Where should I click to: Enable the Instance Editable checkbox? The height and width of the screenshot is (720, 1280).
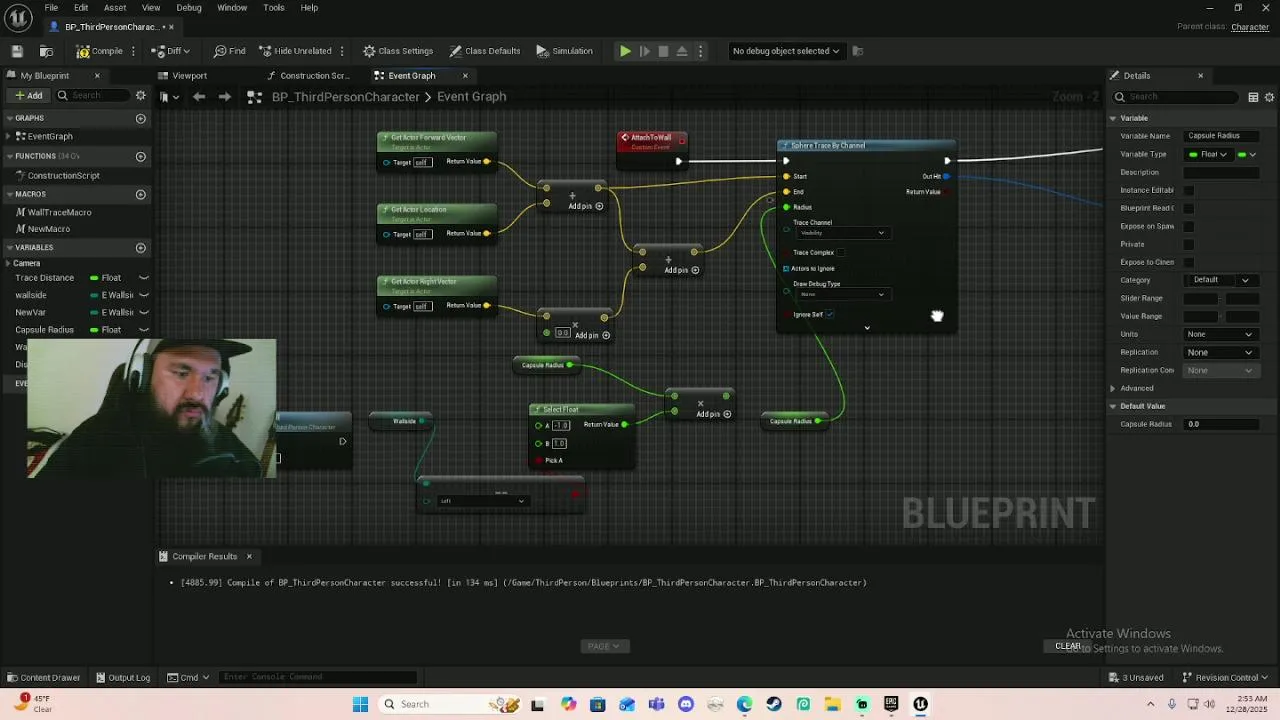coord(1189,190)
